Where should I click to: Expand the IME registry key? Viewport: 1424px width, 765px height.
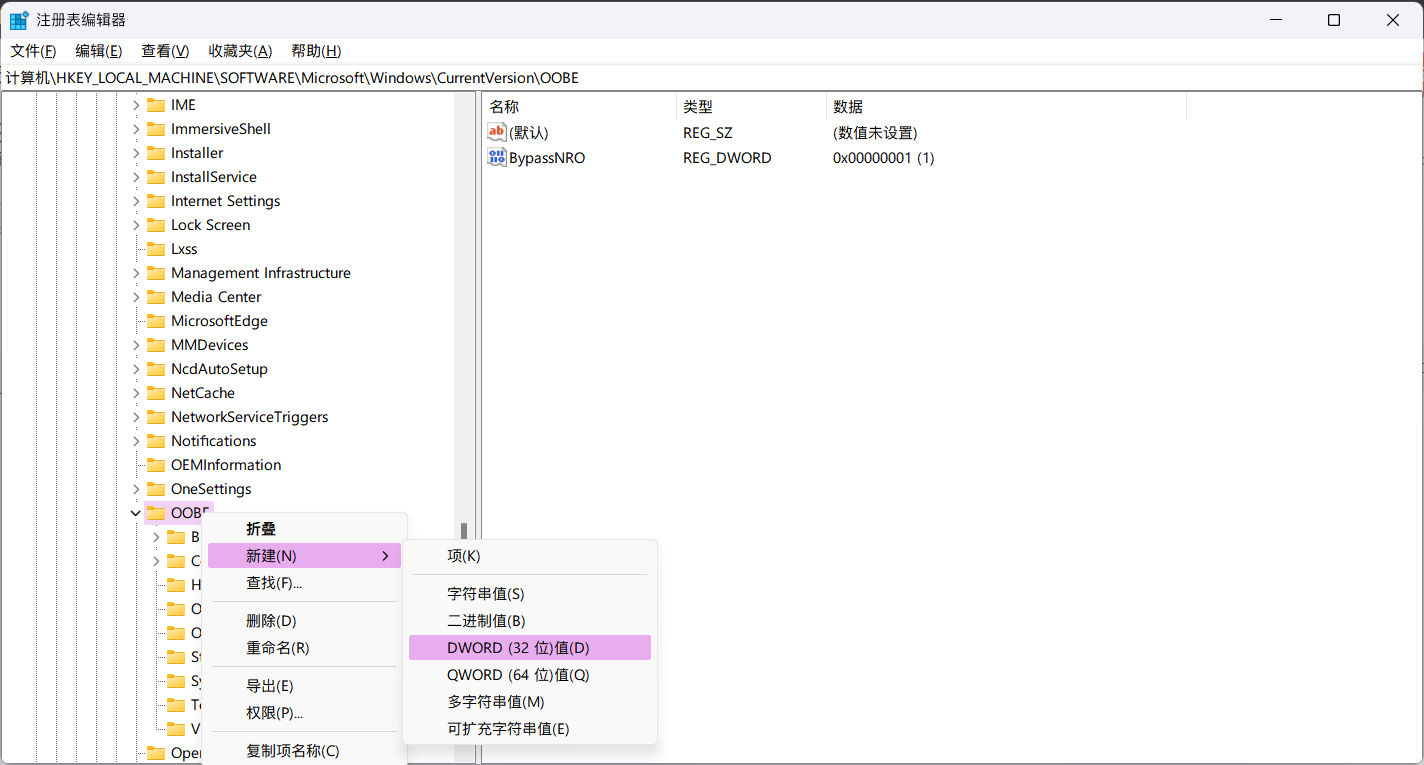pyautogui.click(x=136, y=104)
